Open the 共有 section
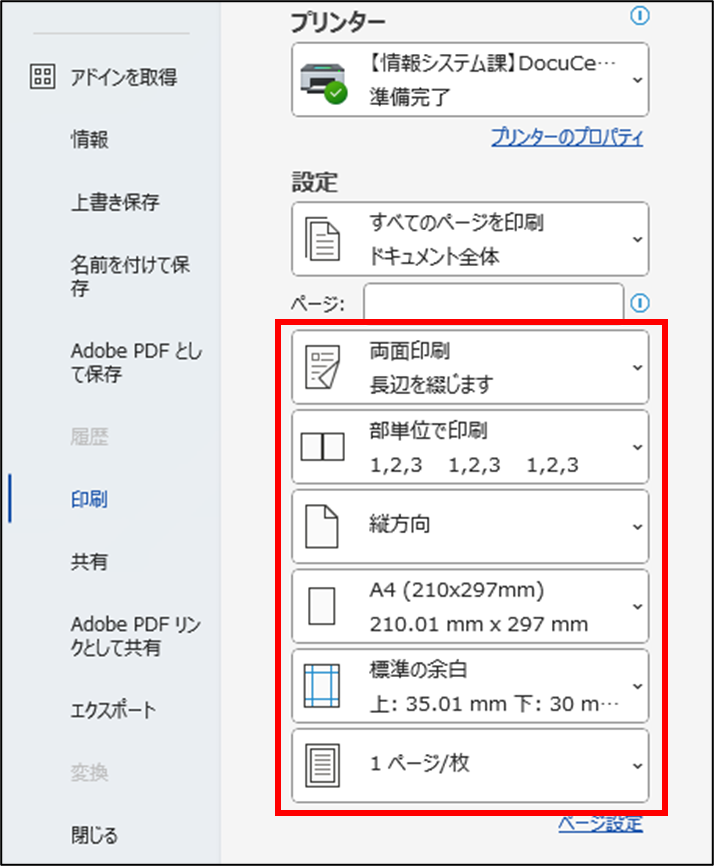Viewport: 714px width, 866px height. (89, 561)
